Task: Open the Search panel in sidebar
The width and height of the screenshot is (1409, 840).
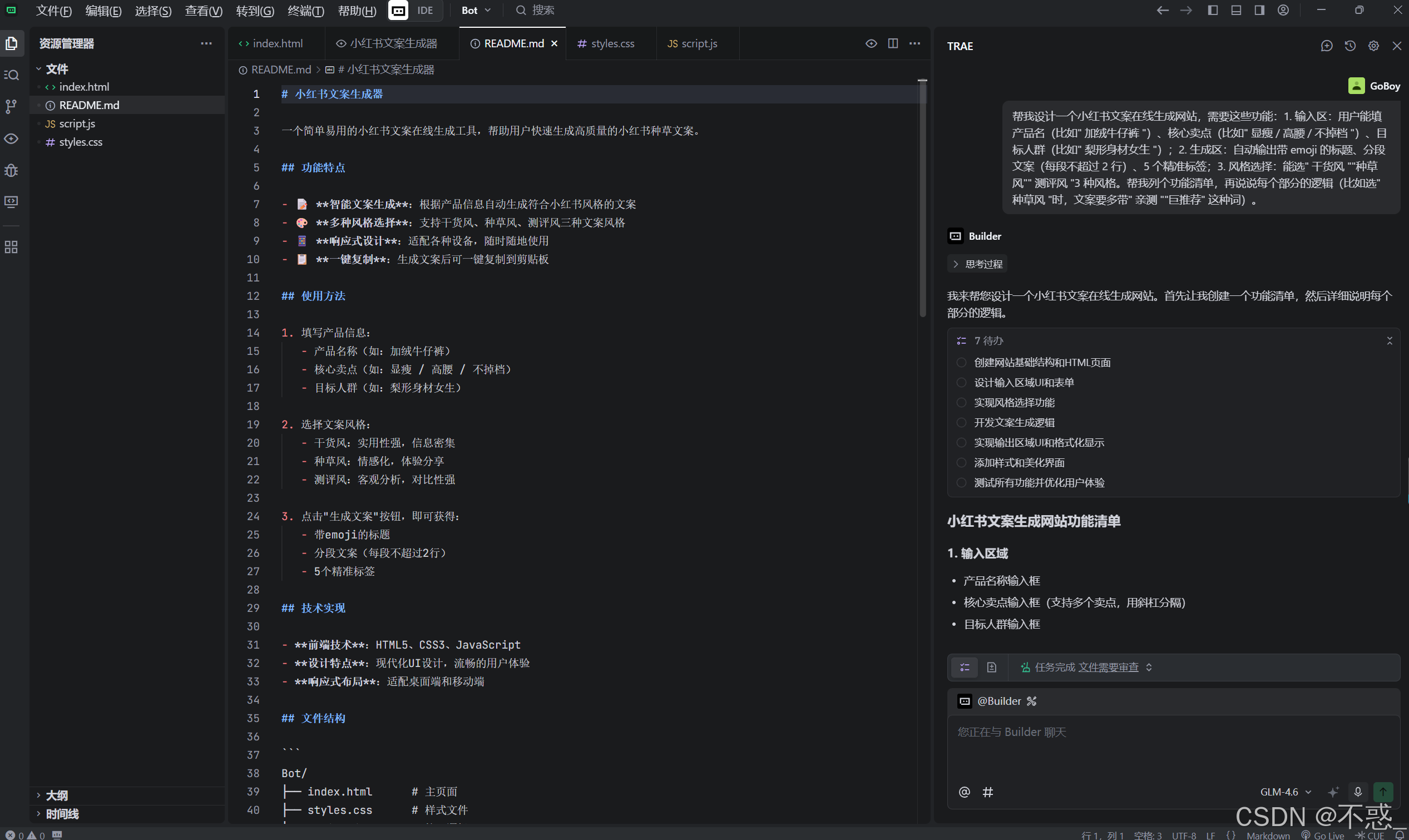Action: tap(11, 74)
